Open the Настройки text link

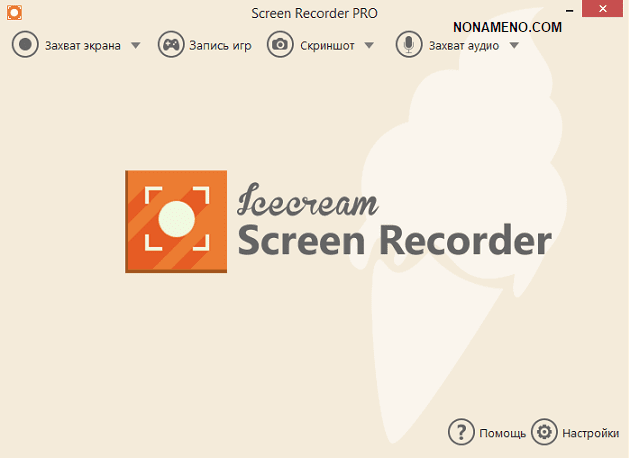click(590, 433)
